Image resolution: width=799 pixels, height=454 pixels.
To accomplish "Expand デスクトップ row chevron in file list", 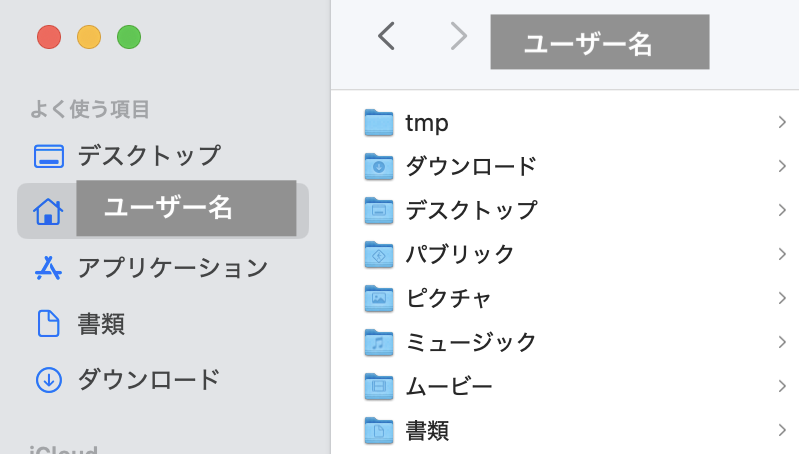I will pyautogui.click(x=781, y=210).
